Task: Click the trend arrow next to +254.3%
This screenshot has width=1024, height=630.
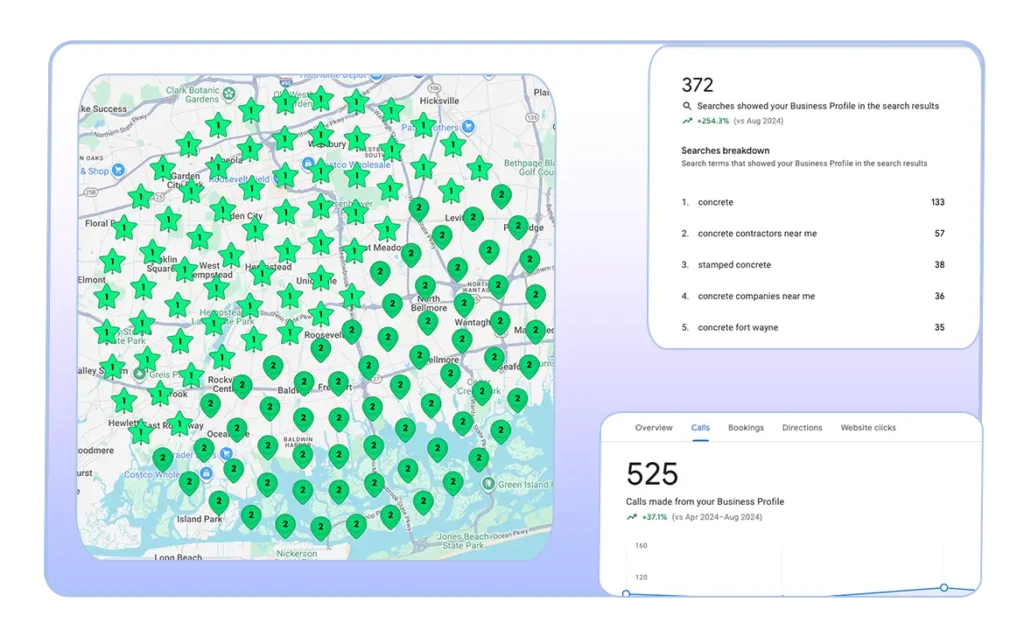Action: [687, 121]
